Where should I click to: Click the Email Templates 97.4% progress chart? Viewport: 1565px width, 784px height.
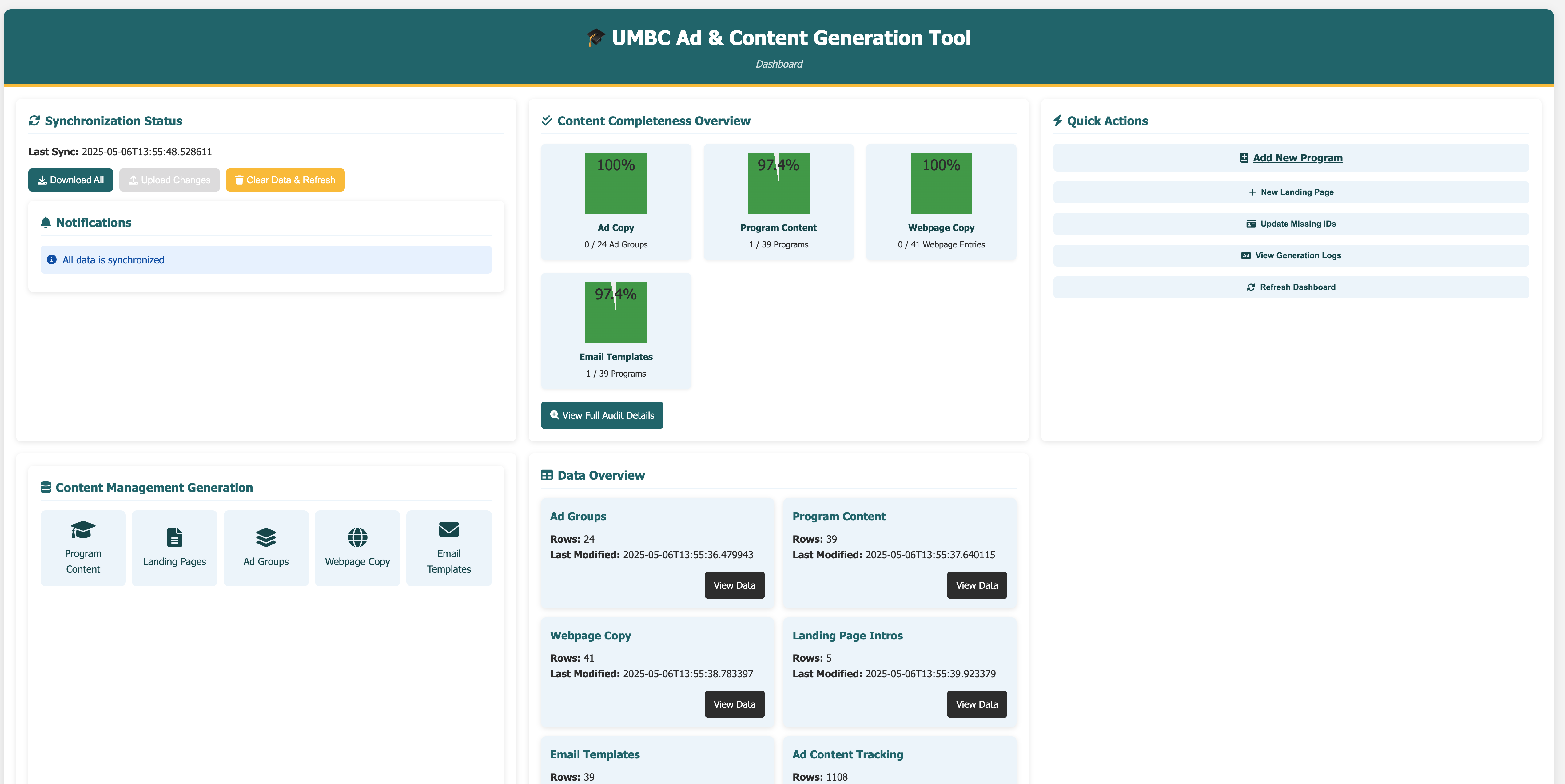[616, 313]
